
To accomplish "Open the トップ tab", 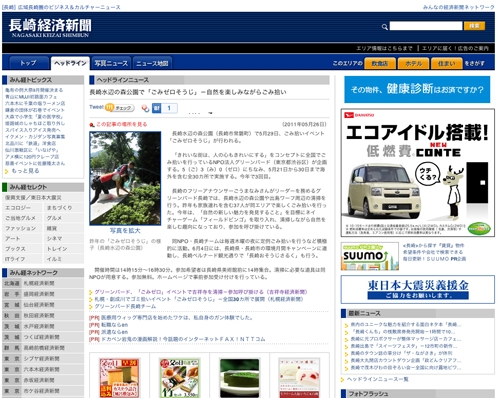I will [x=28, y=63].
